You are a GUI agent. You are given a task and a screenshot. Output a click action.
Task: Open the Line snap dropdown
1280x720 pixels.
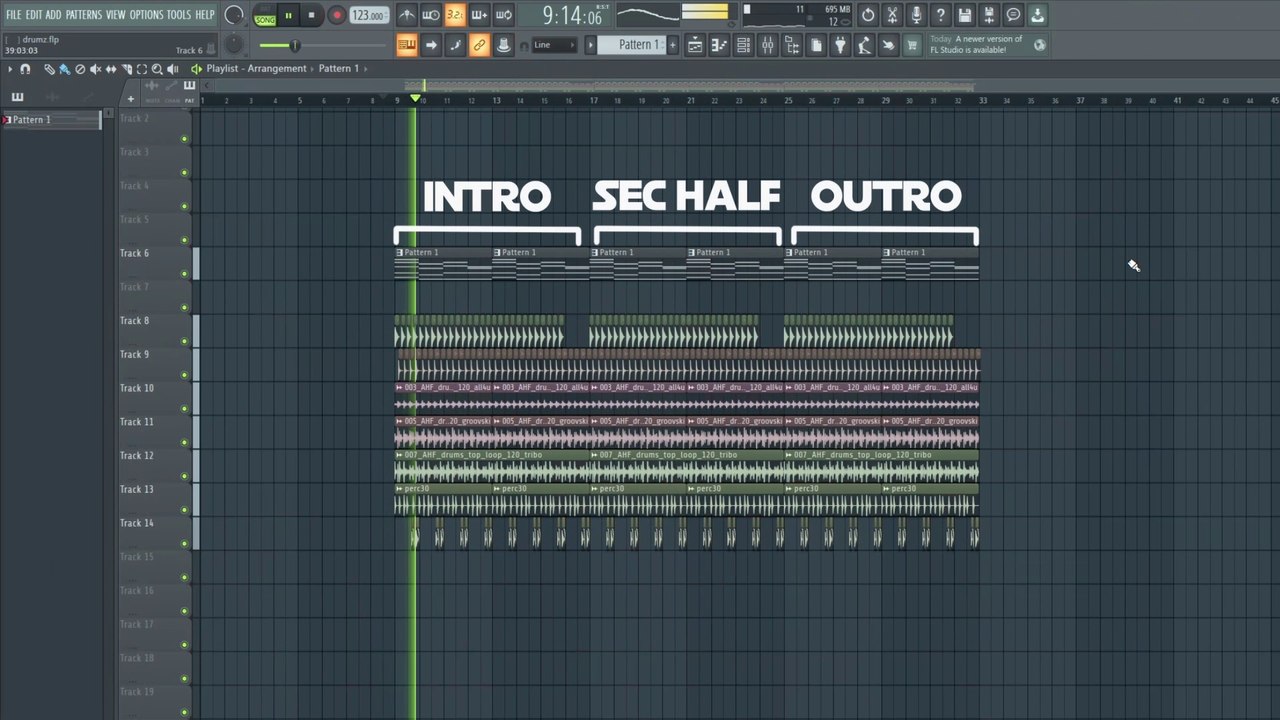(x=553, y=45)
